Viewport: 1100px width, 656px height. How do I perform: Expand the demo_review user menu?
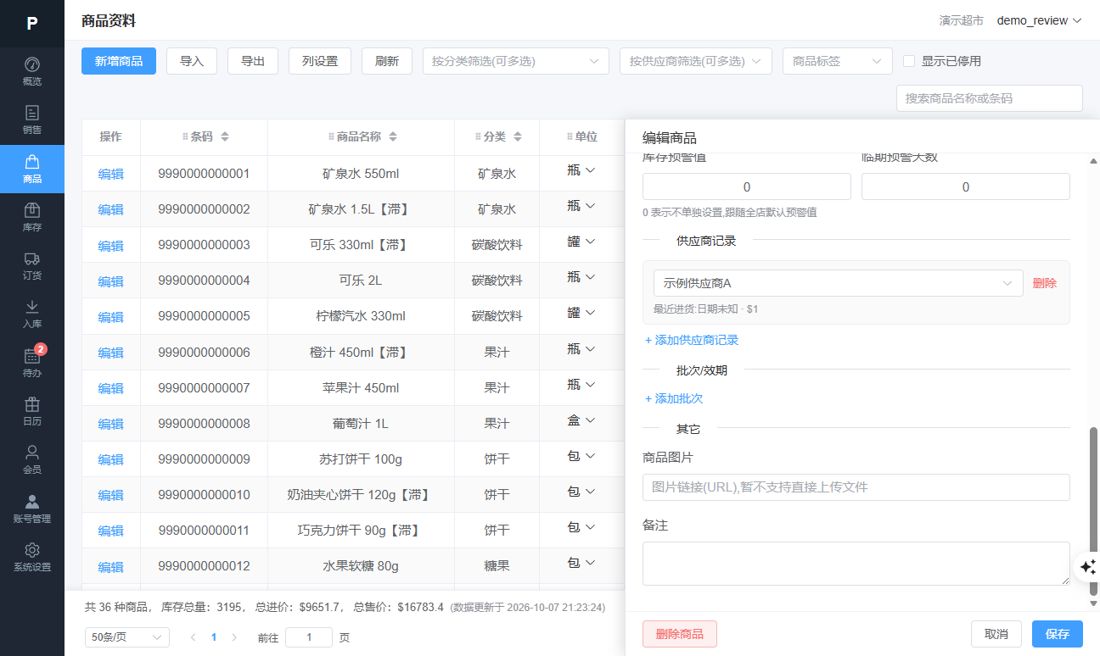coord(1039,20)
